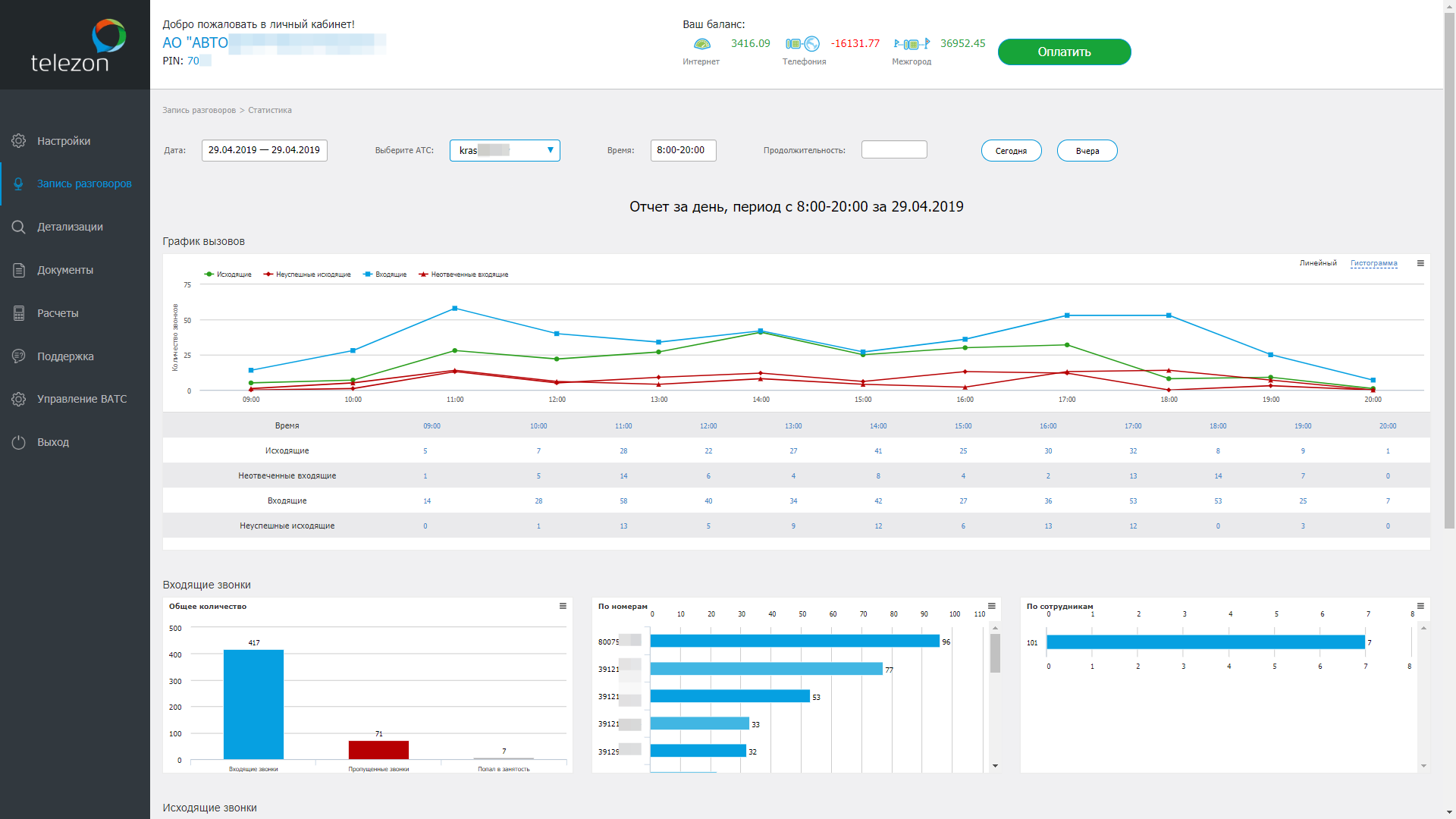The image size is (1456, 819).
Task: Open Поддержка menu item
Action: (65, 356)
